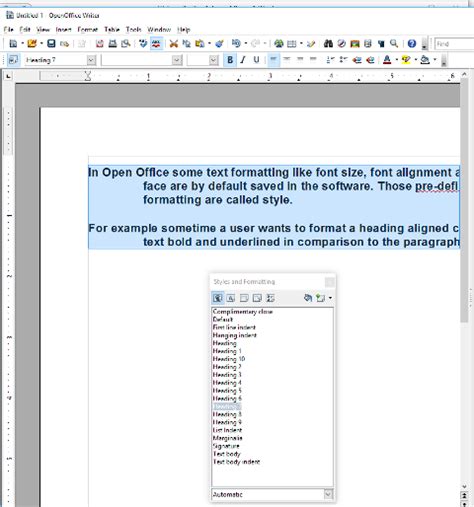Expand the Highlighting color dropdown arrow

click(416, 60)
